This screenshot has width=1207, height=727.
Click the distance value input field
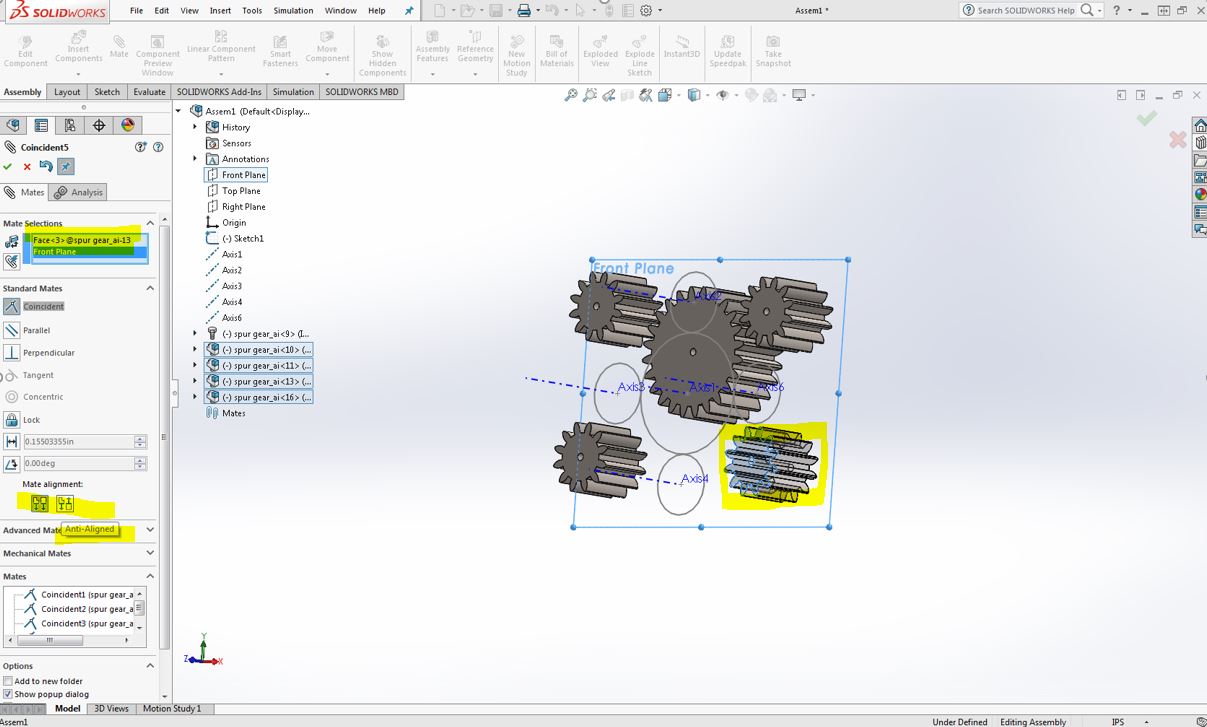(x=78, y=441)
